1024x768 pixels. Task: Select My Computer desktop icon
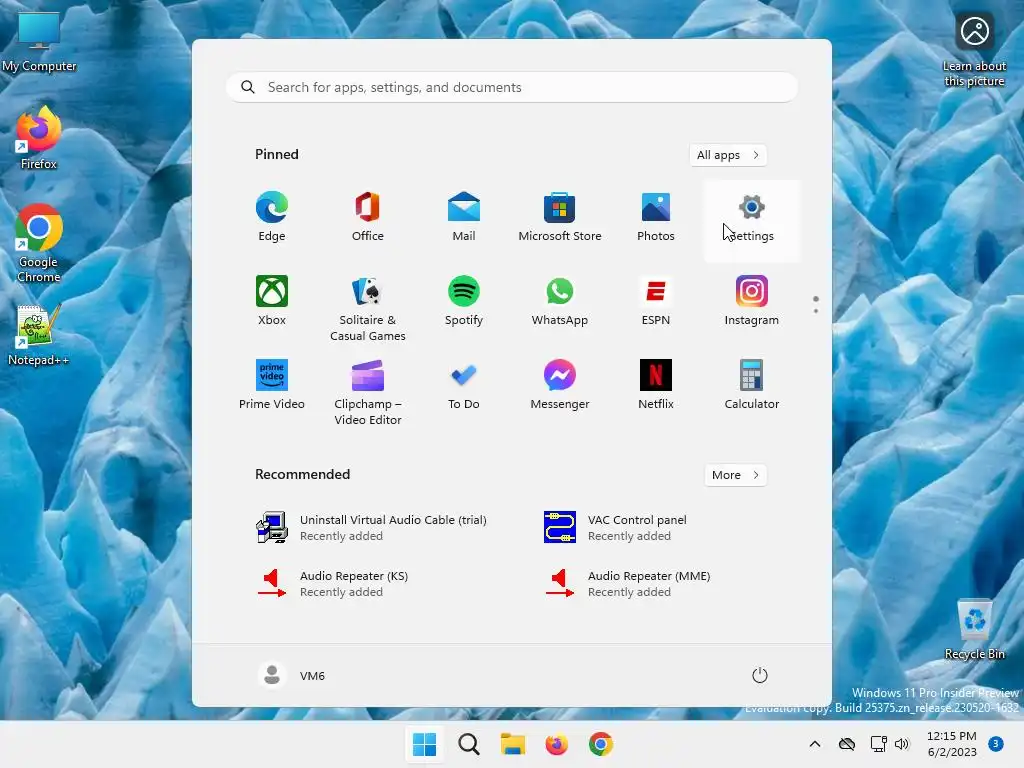tap(39, 41)
